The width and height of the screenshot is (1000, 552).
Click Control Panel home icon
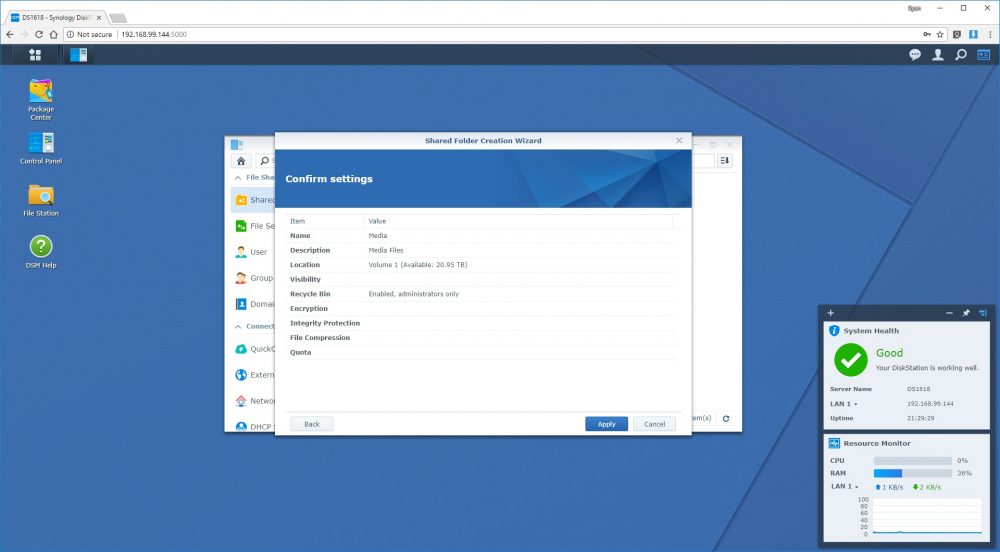(x=241, y=161)
